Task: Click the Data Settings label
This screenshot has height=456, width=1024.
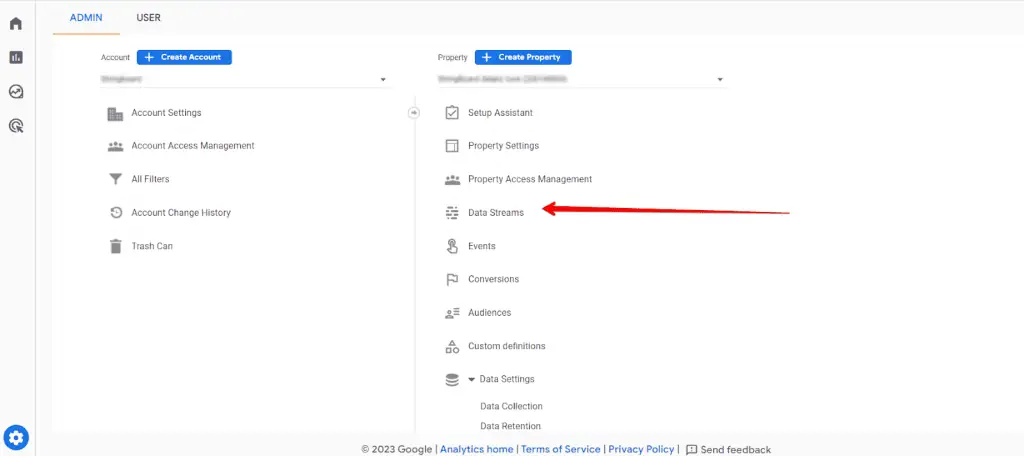Action: (x=507, y=380)
